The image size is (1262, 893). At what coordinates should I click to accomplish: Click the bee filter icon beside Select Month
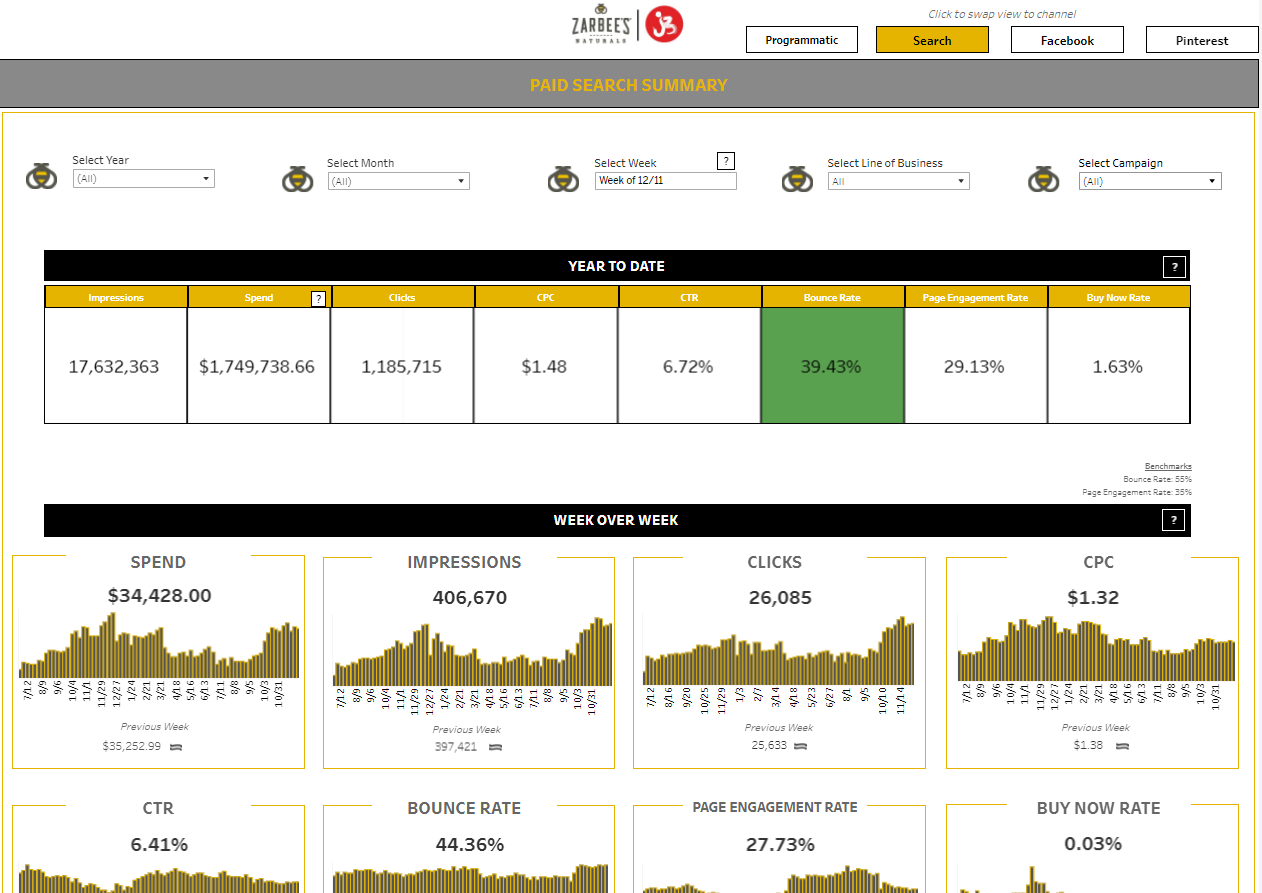(297, 177)
